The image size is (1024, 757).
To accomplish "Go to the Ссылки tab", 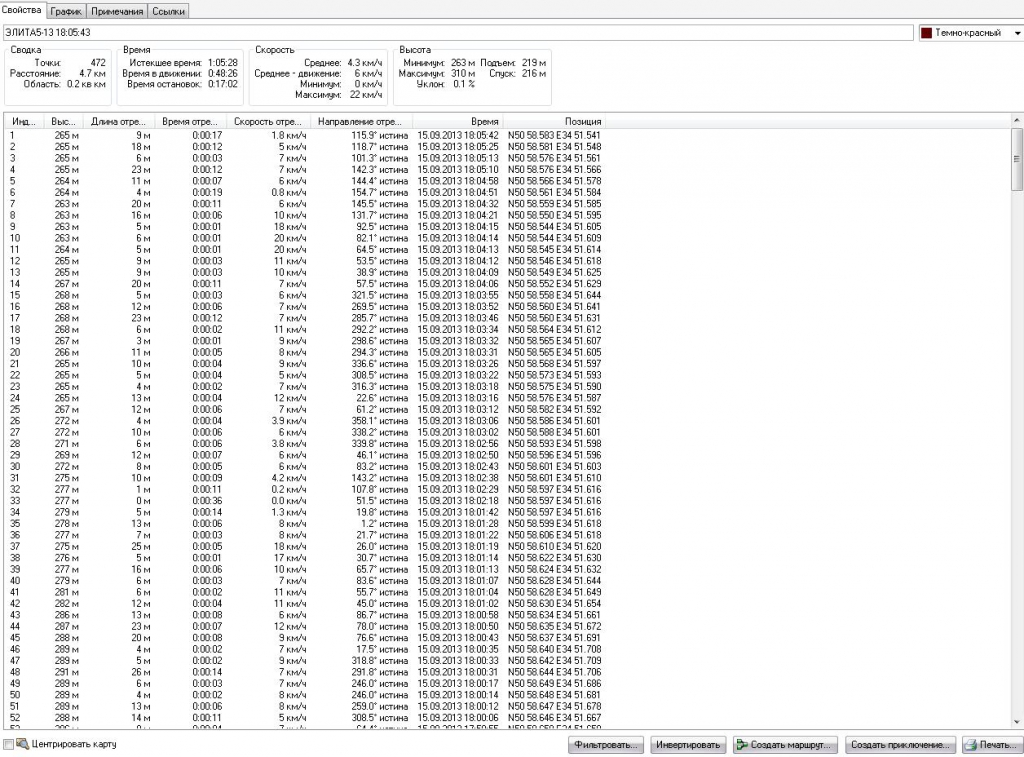I will pyautogui.click(x=168, y=11).
